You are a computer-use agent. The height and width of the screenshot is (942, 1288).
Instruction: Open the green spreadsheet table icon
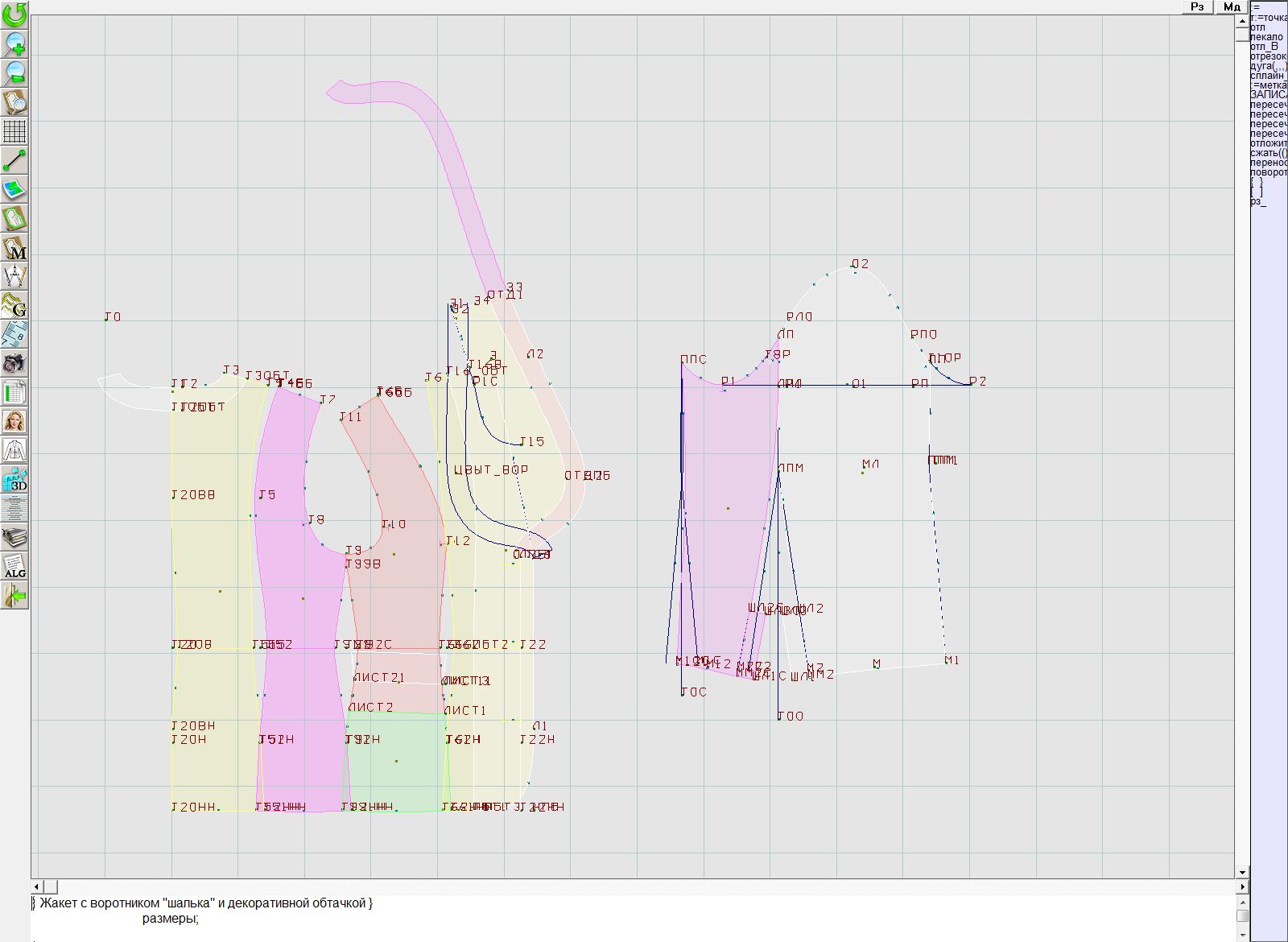(x=14, y=392)
